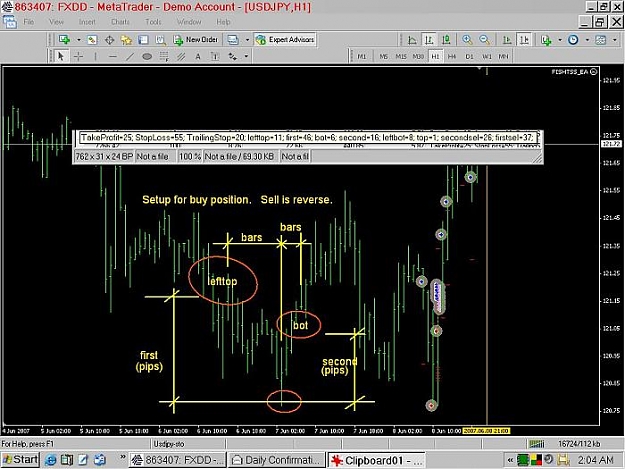Viewport: 625px width, 469px height.
Task: Click the crosshair-circle icon in the top toolbar
Action: [109, 39]
